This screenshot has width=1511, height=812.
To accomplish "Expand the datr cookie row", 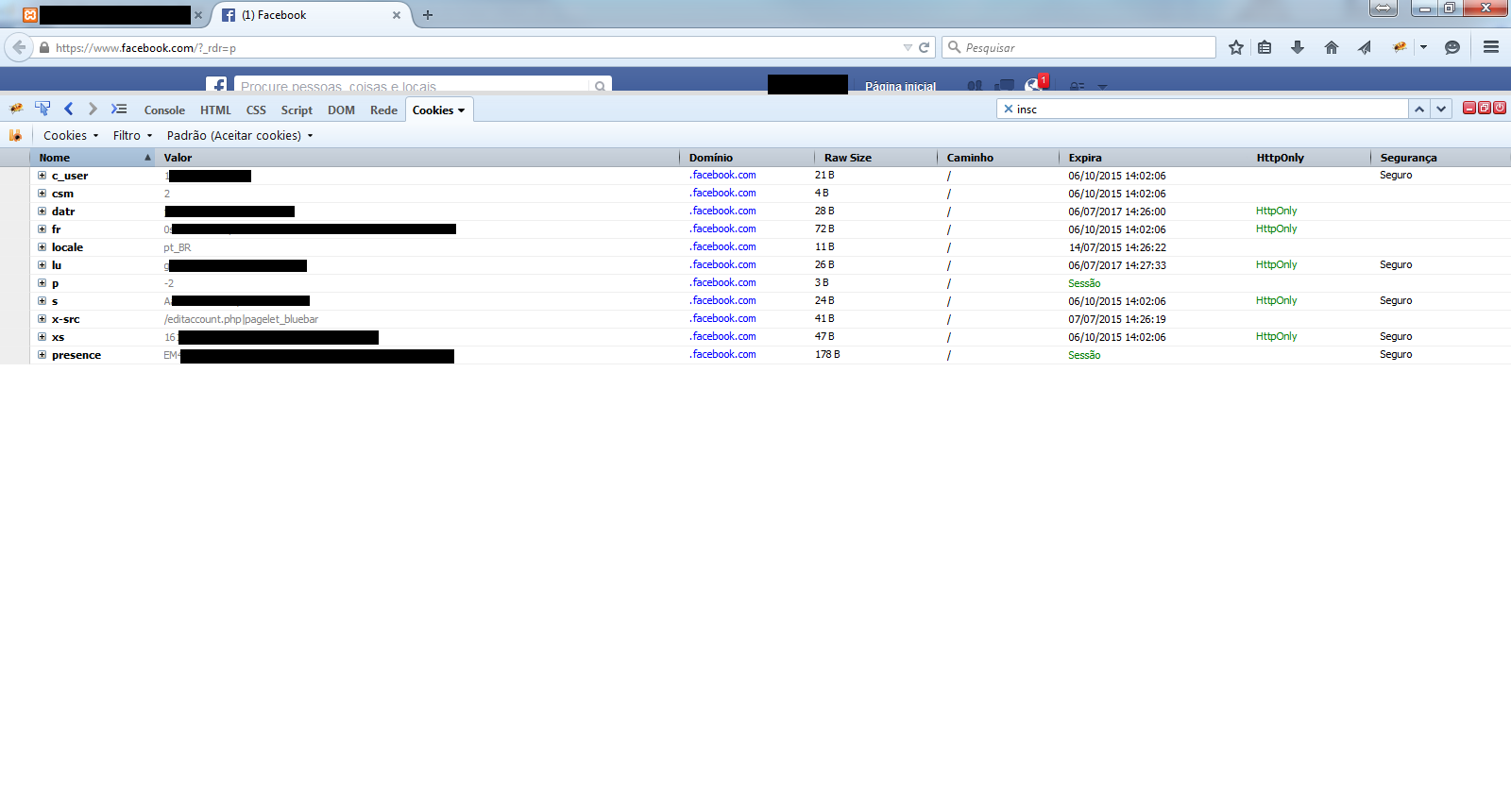I will click(x=42, y=211).
